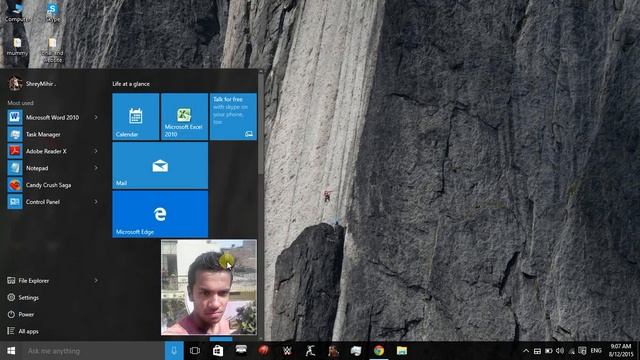Open the Action Center tray icon
Screen dimensions: 640x360
coord(582,351)
